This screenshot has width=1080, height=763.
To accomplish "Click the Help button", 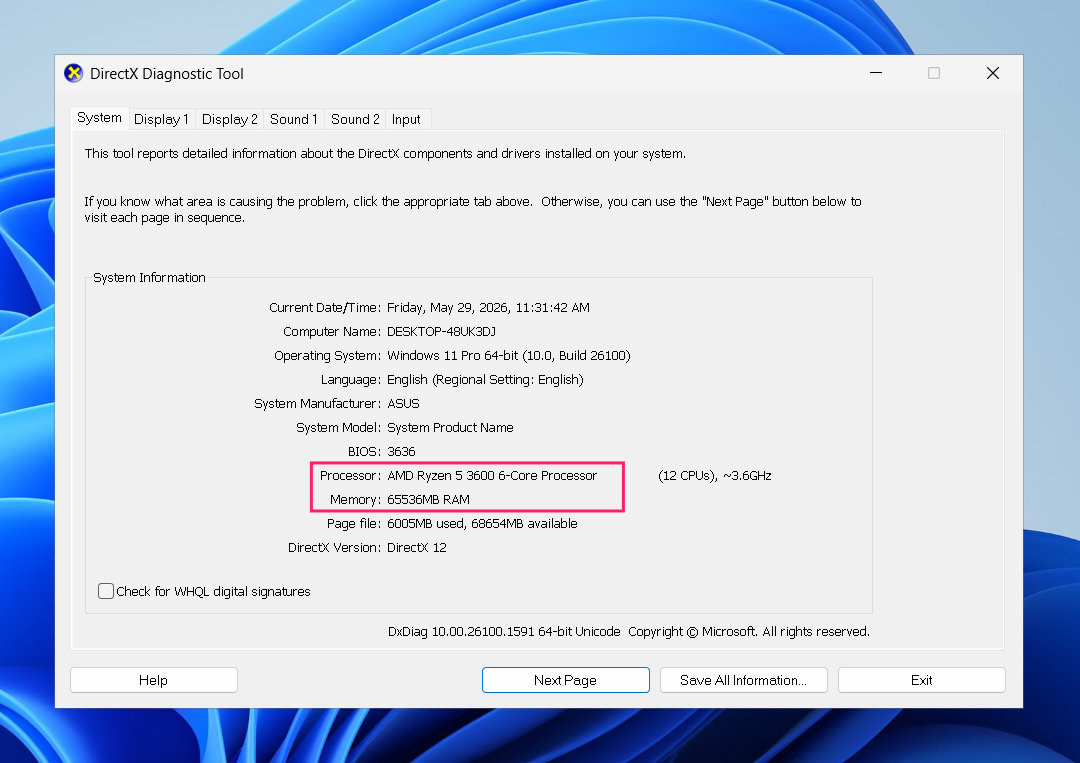I will coord(154,680).
